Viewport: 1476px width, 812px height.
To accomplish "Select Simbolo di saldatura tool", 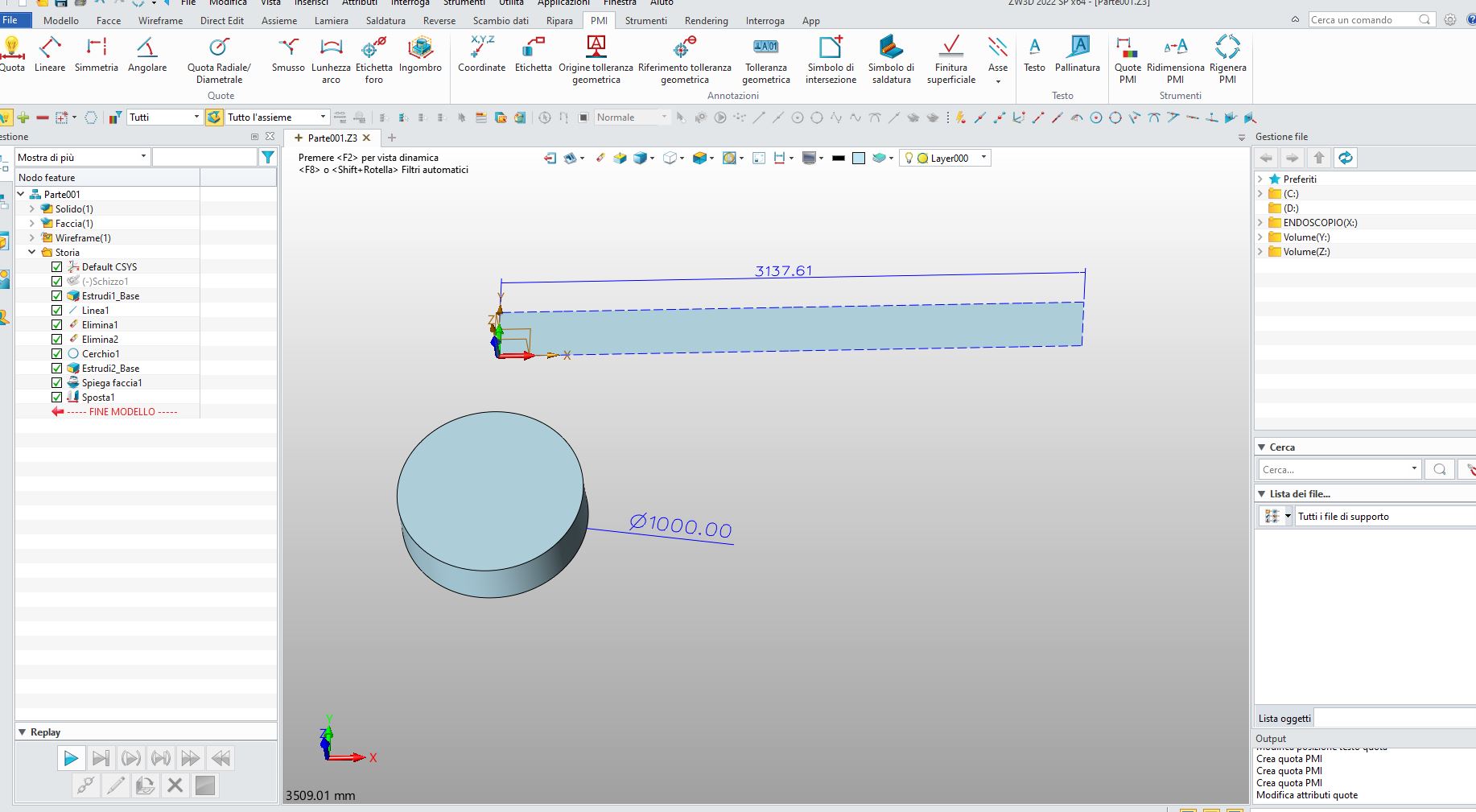I will coord(891,60).
